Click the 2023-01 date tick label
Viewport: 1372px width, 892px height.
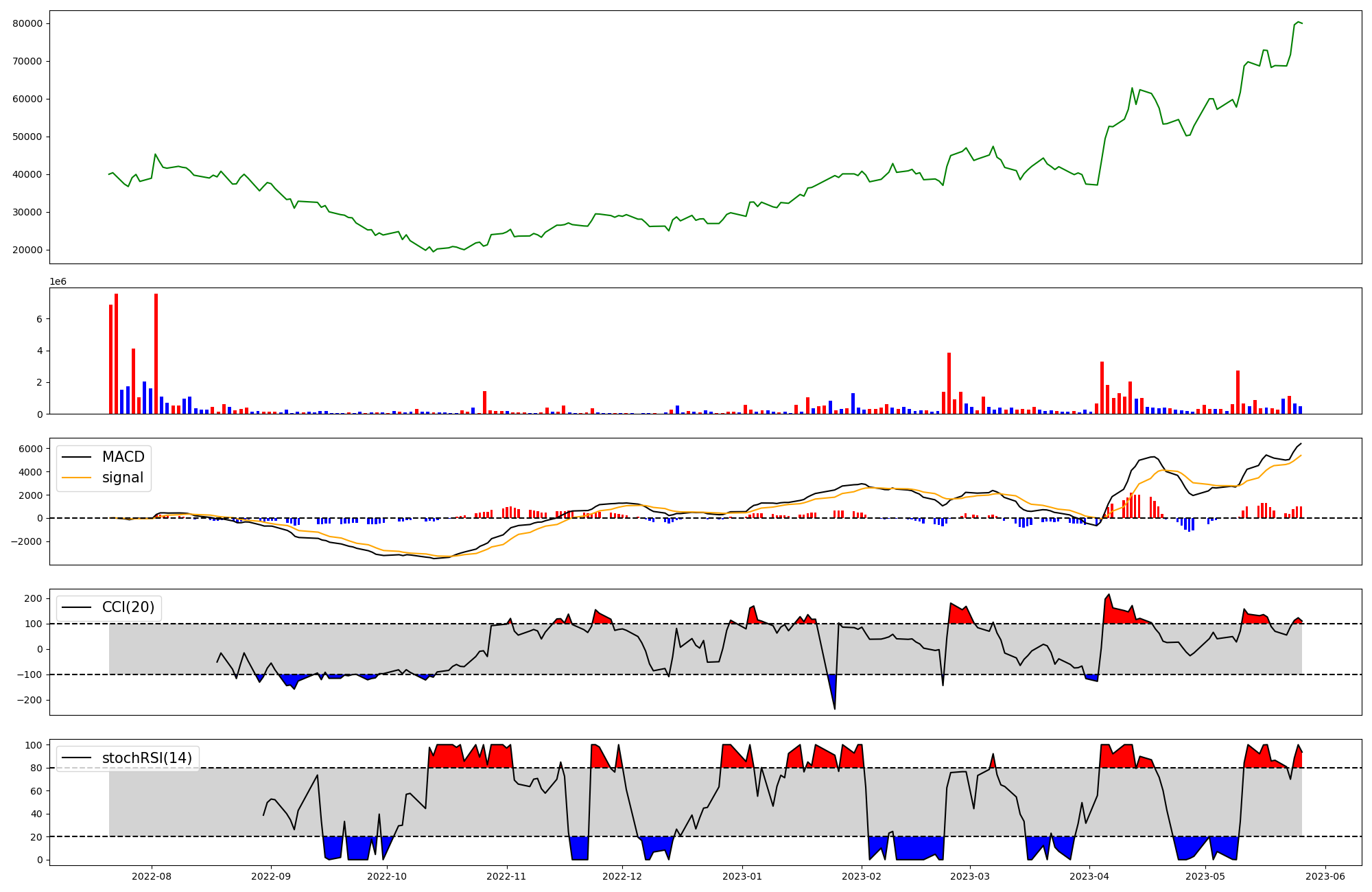(742, 876)
